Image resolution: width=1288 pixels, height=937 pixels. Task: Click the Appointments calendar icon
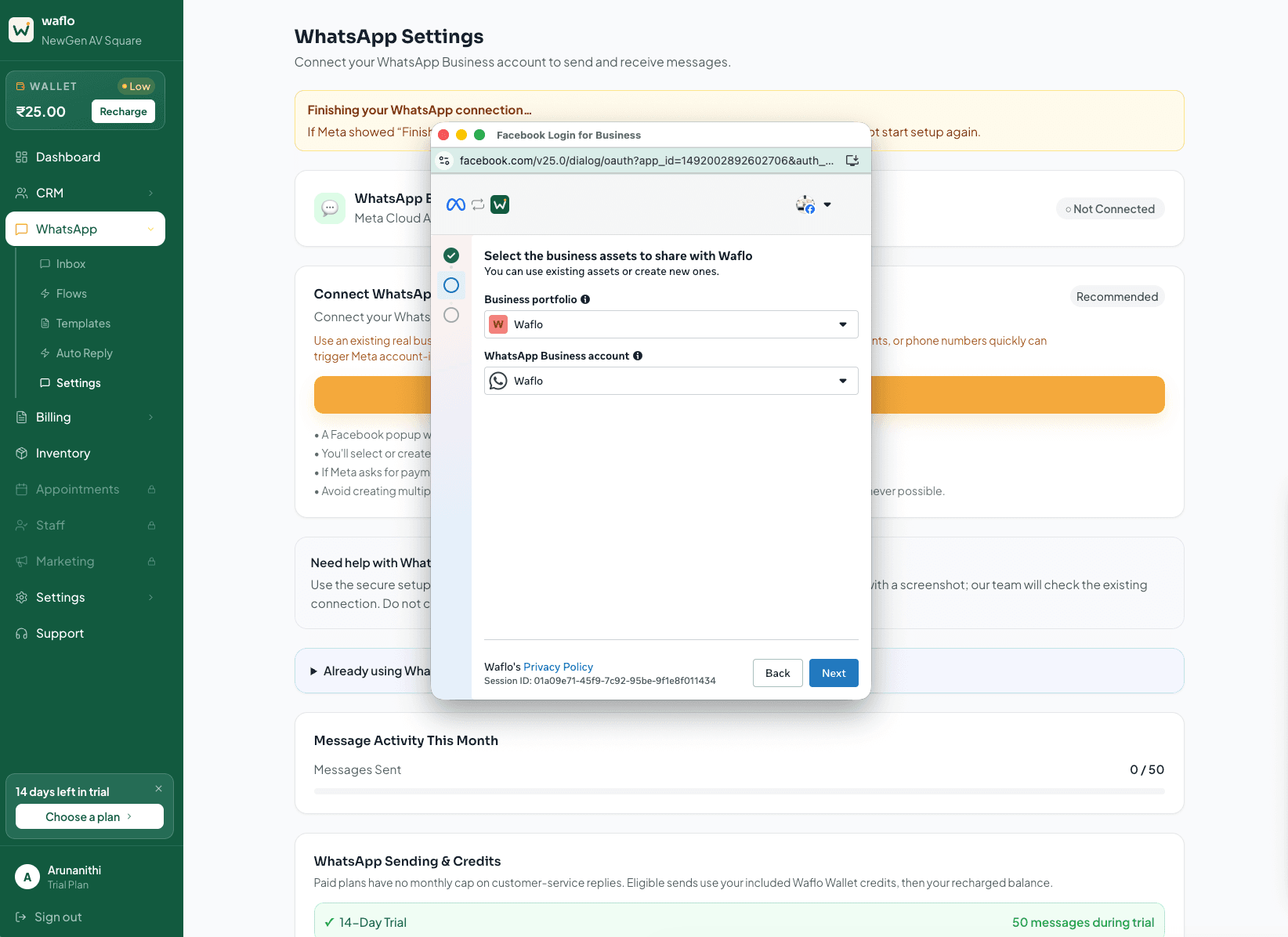22,489
